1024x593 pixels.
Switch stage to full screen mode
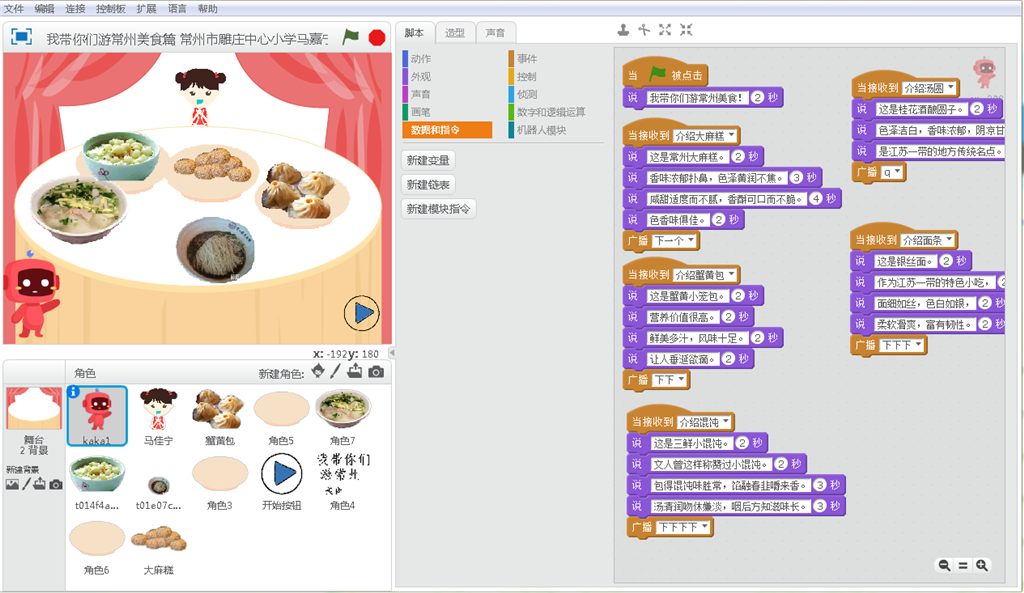22,37
